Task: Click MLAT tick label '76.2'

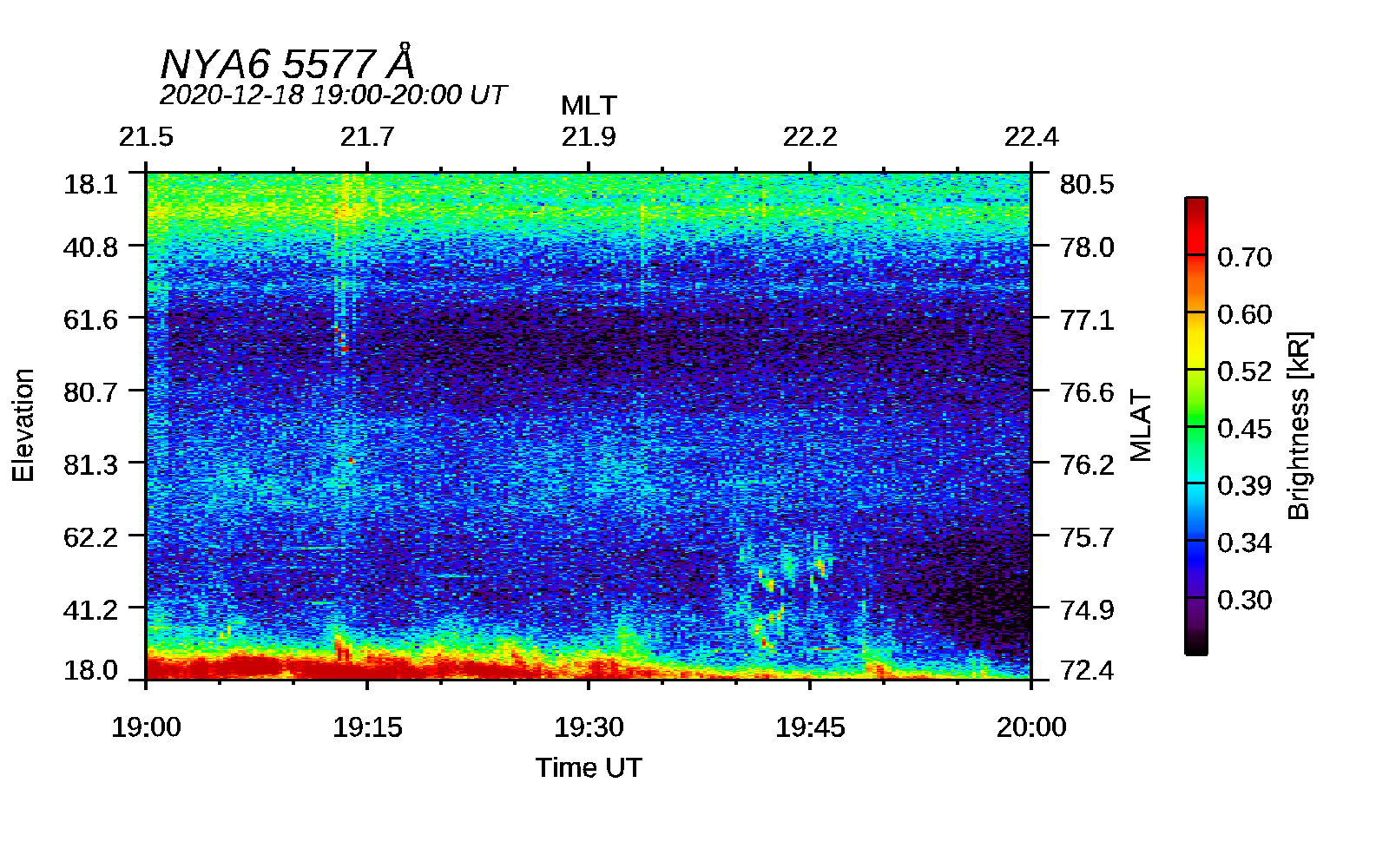Action: (1087, 464)
